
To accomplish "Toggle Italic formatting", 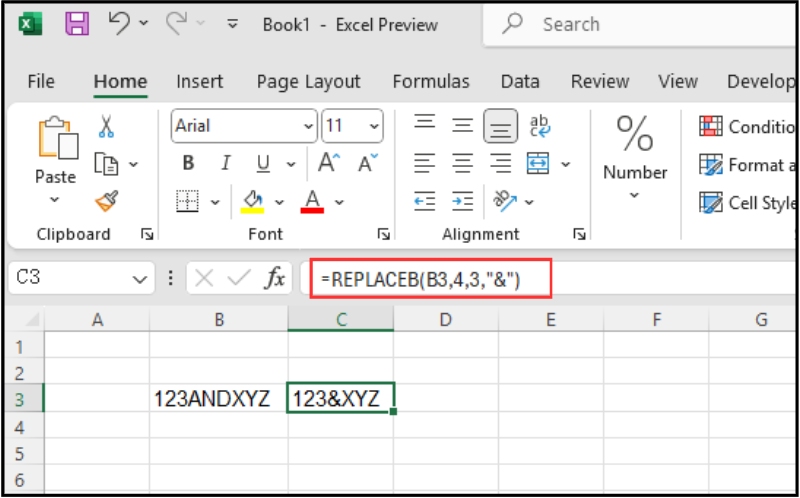I will point(225,164).
